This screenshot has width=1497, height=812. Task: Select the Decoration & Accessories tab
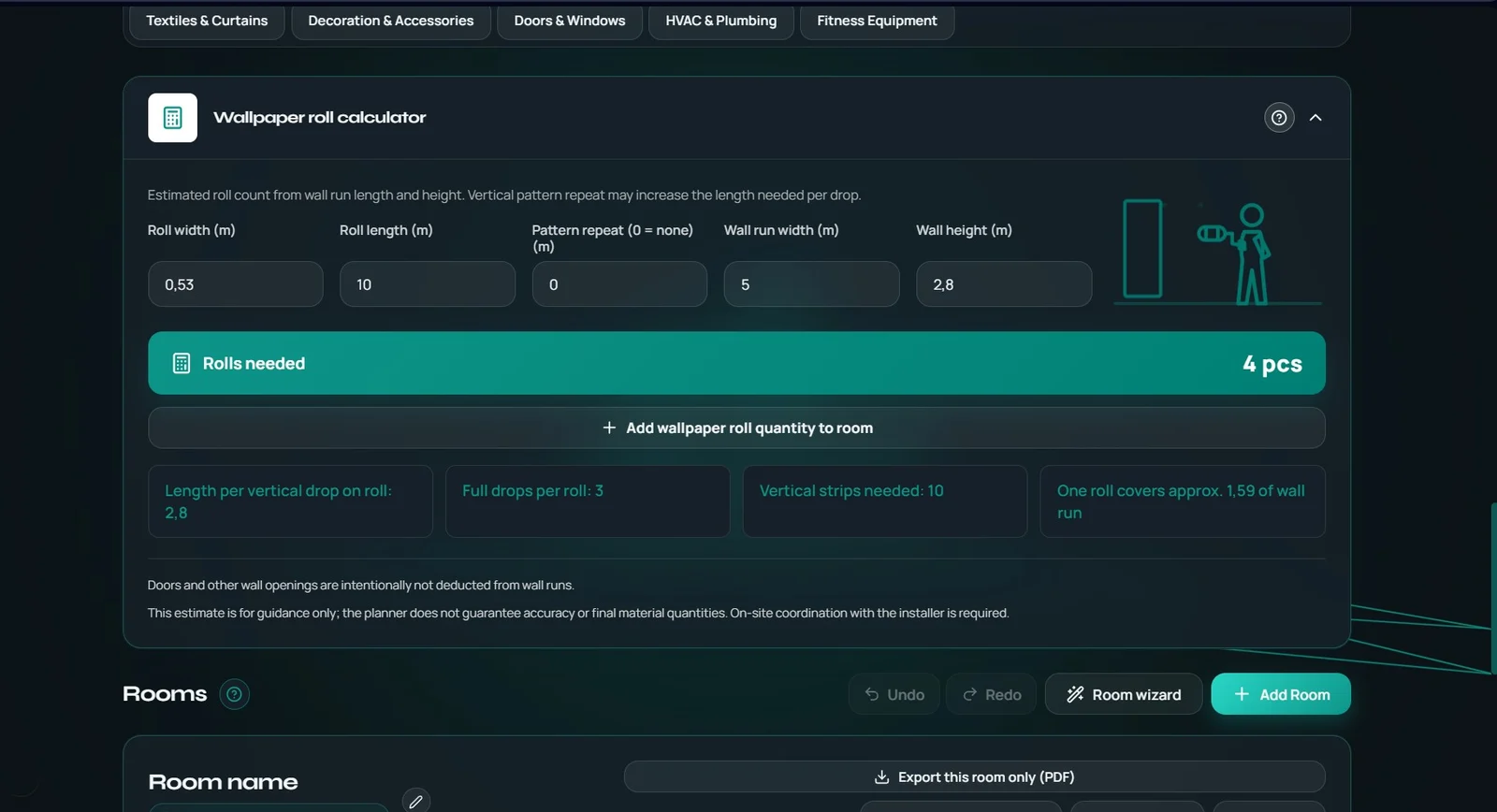tap(391, 21)
